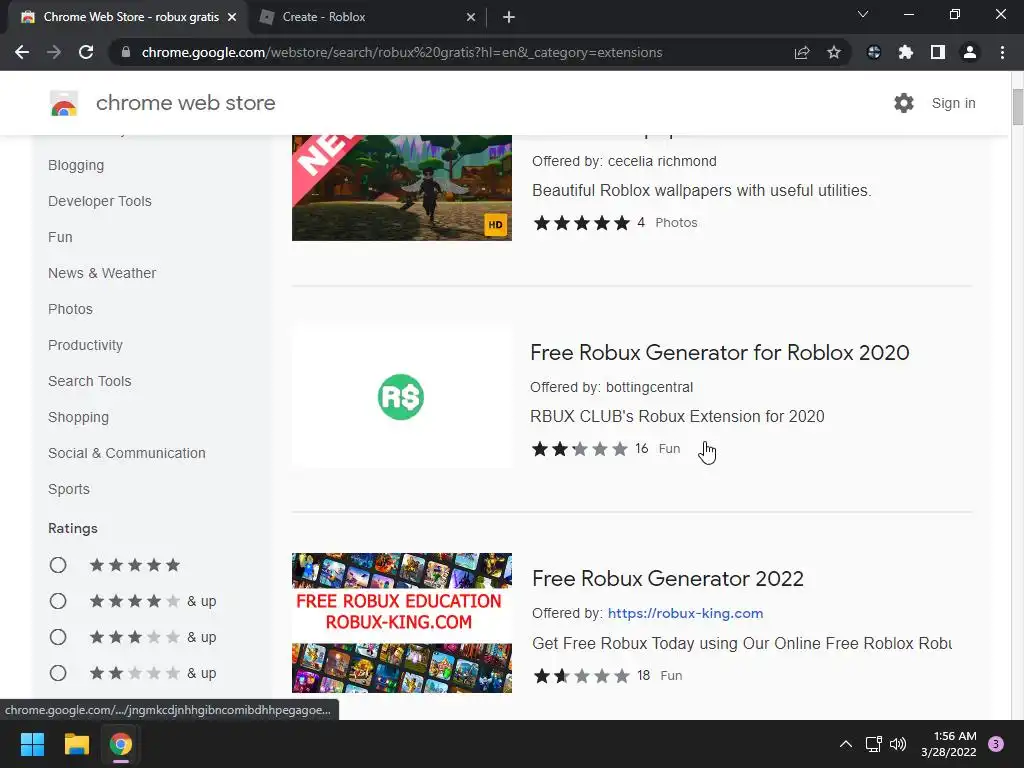Select the Social & Communication category
This screenshot has height=768, width=1024.
[127, 453]
